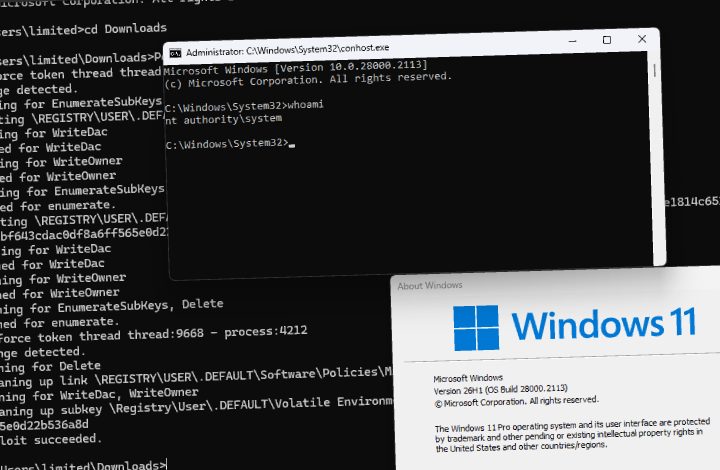Click the conhost.exe window icon in title bar
This screenshot has height=470, width=720.
[x=175, y=54]
